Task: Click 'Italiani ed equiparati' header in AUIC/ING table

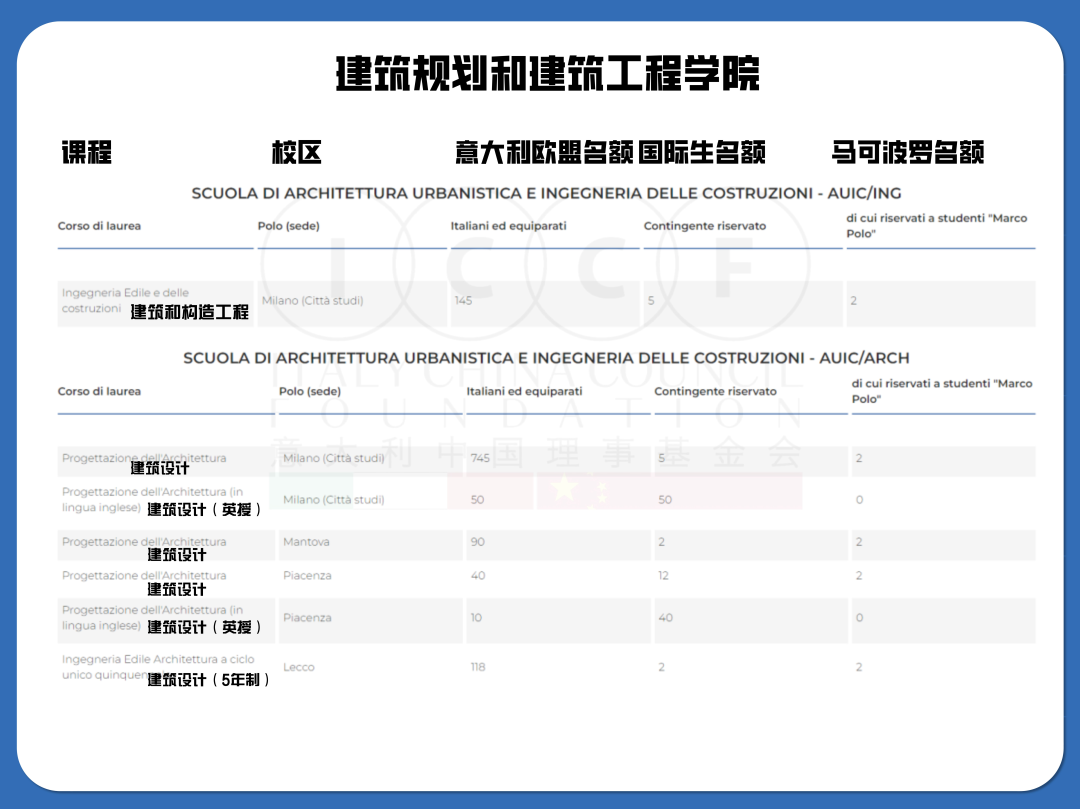Action: click(x=508, y=226)
